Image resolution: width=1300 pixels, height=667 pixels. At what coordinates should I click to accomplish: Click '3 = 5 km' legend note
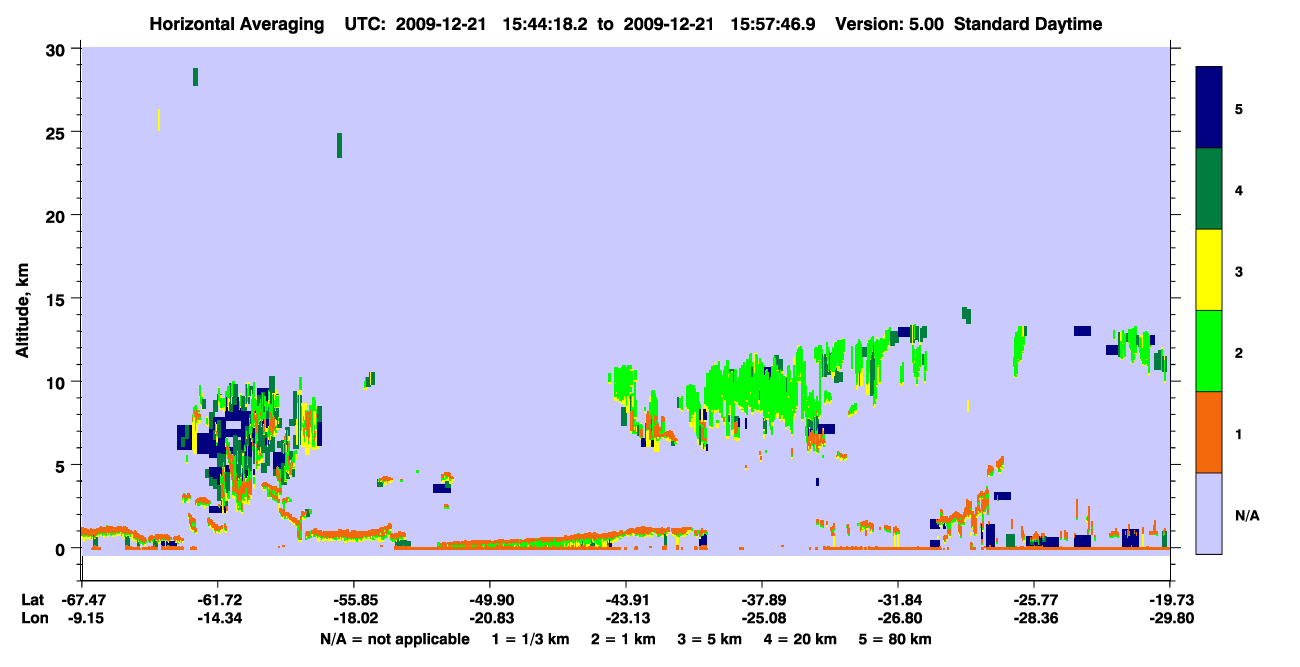pyautogui.click(x=709, y=639)
